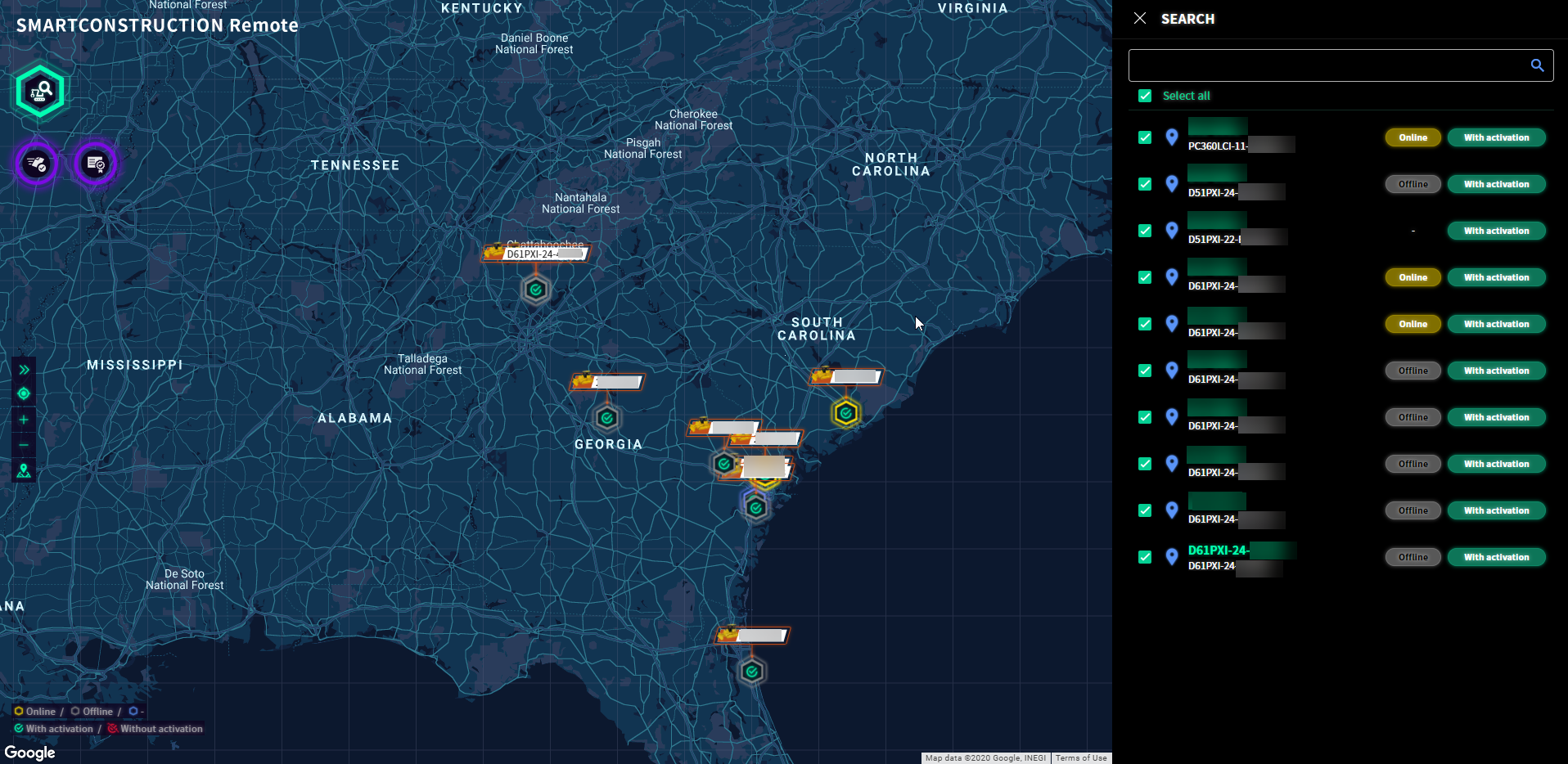Click With activation badge for D51PXI-22

pyautogui.click(x=1496, y=231)
